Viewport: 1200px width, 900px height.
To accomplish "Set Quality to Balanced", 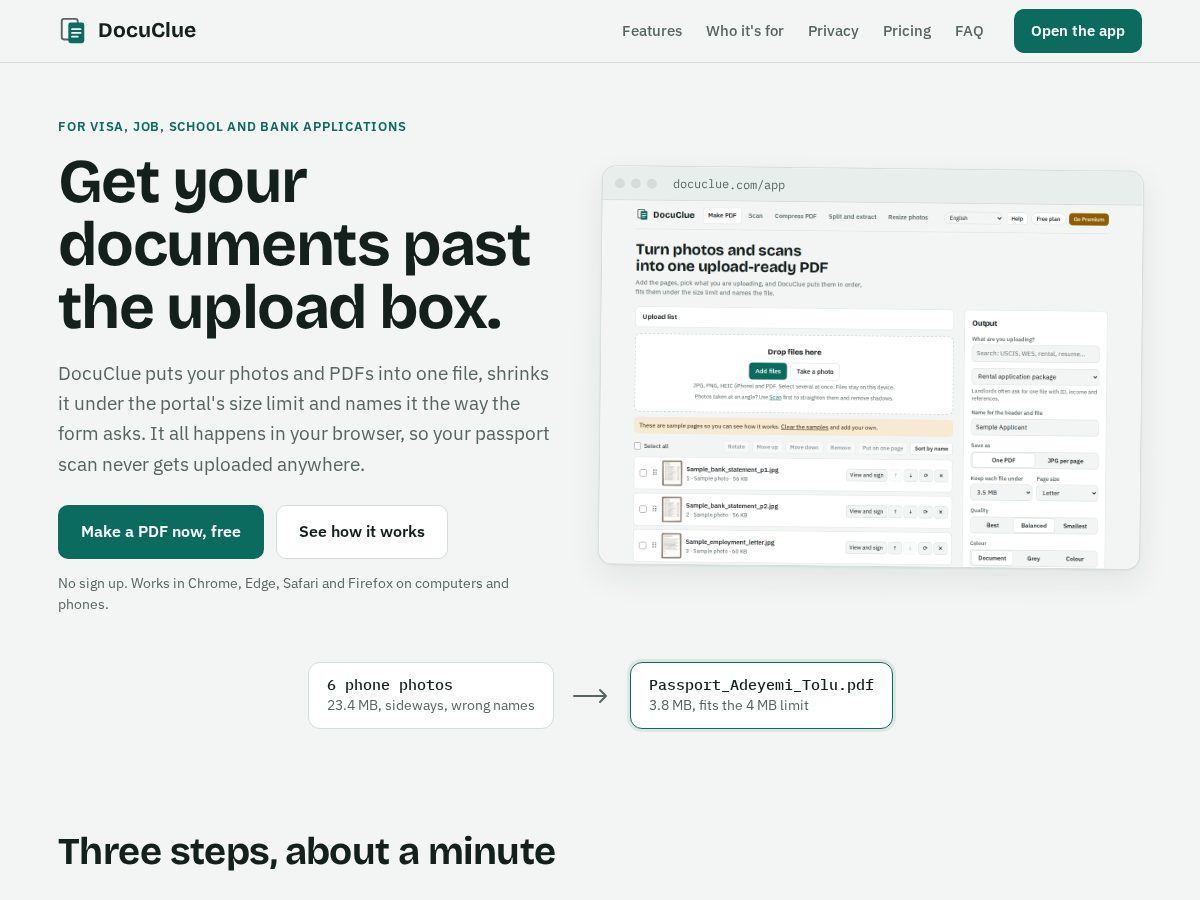I will tap(1034, 525).
